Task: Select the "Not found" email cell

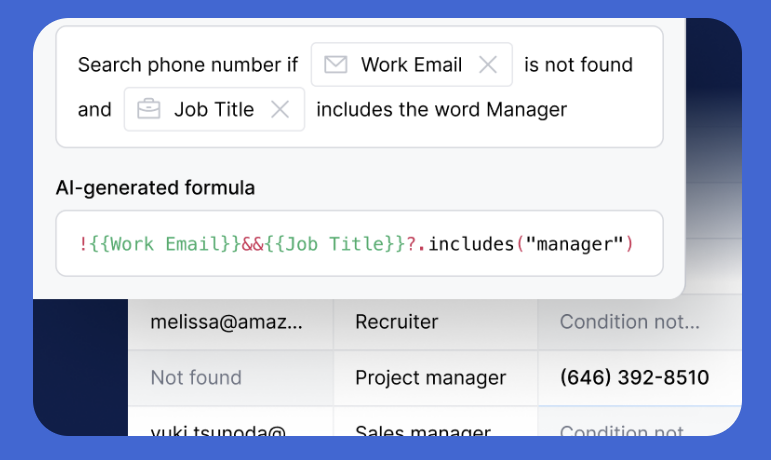Action: 196,378
